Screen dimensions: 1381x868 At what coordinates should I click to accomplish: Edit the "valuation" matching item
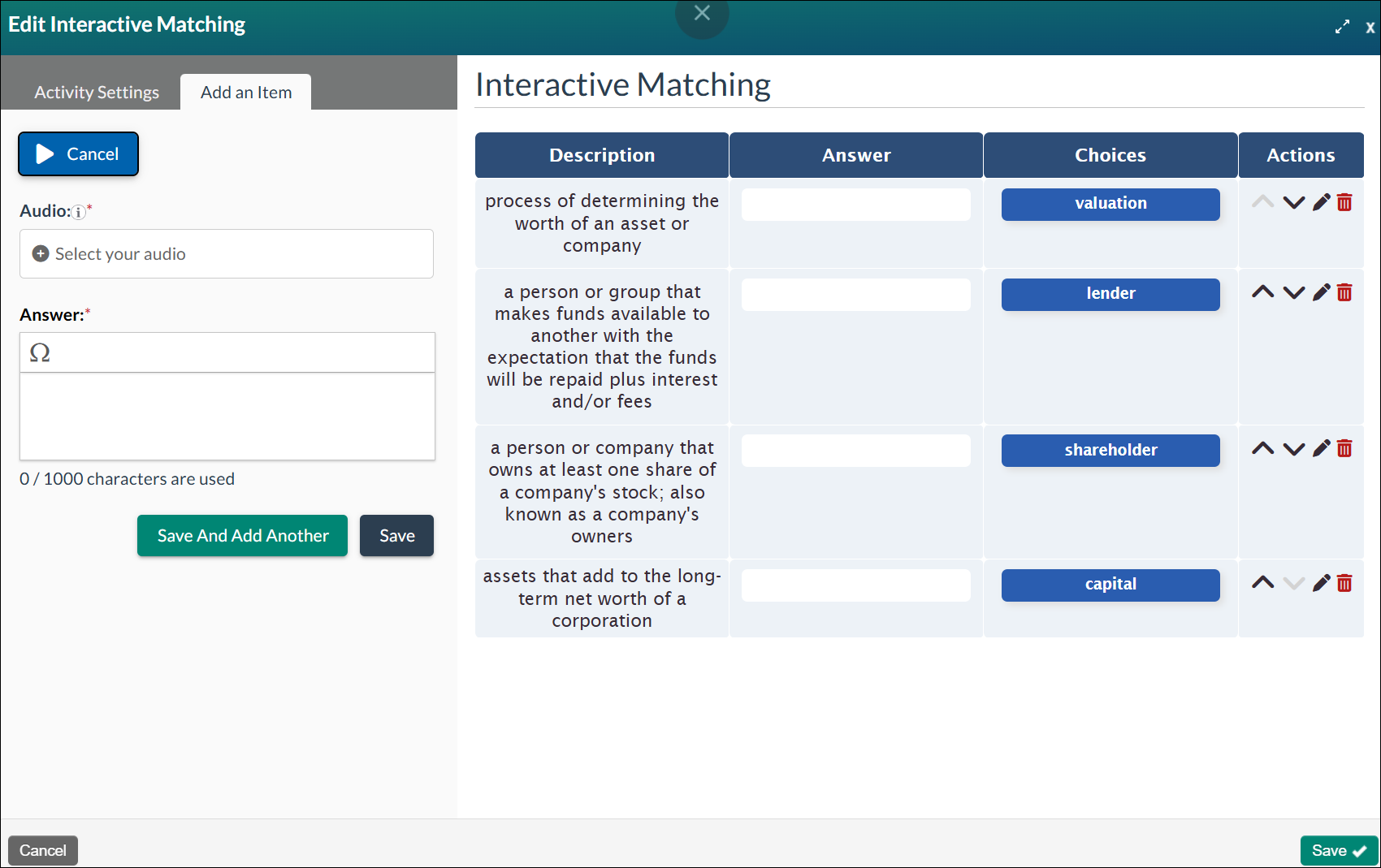click(1321, 202)
